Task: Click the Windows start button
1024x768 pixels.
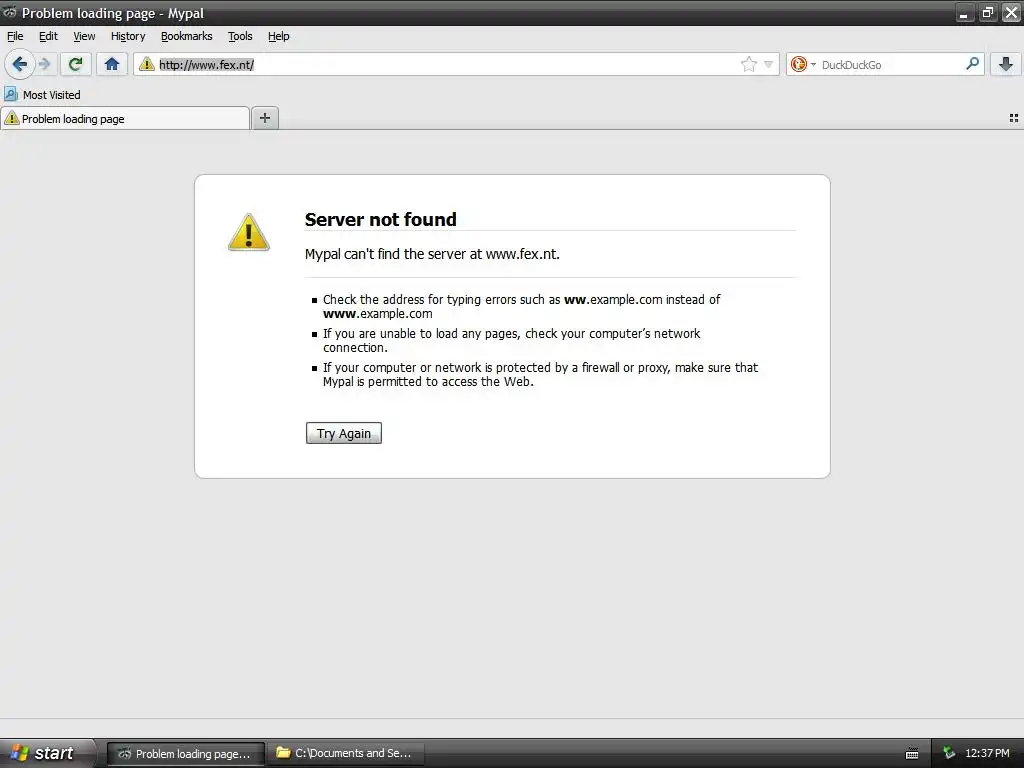Action: 46,753
